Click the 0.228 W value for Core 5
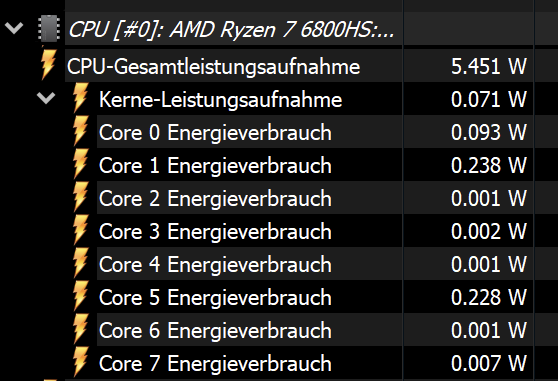The width and height of the screenshot is (558, 381). tap(489, 297)
